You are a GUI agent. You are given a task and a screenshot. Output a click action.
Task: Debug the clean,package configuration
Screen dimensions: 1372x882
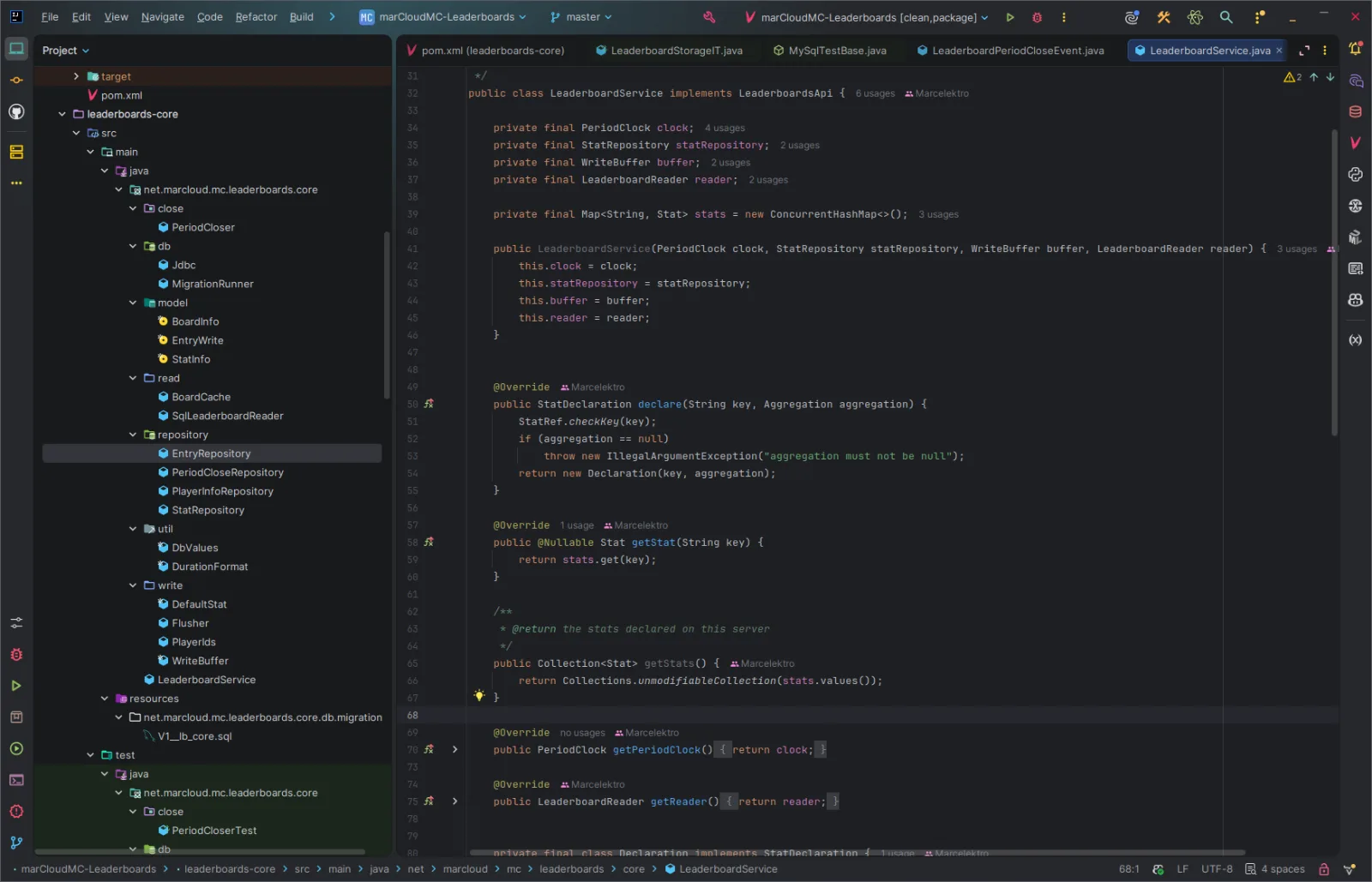(x=1037, y=17)
